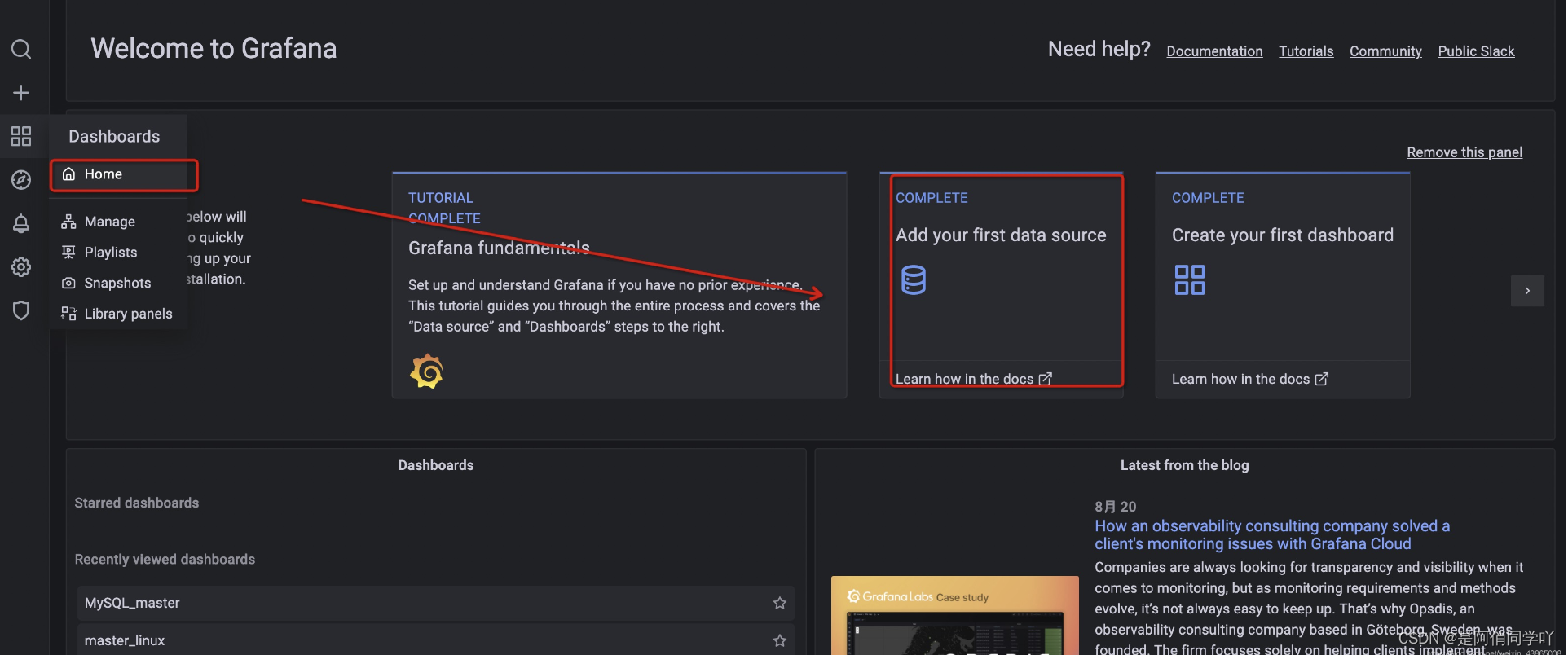
Task: Select Library panels in Dashboards menu
Action: coord(119,314)
